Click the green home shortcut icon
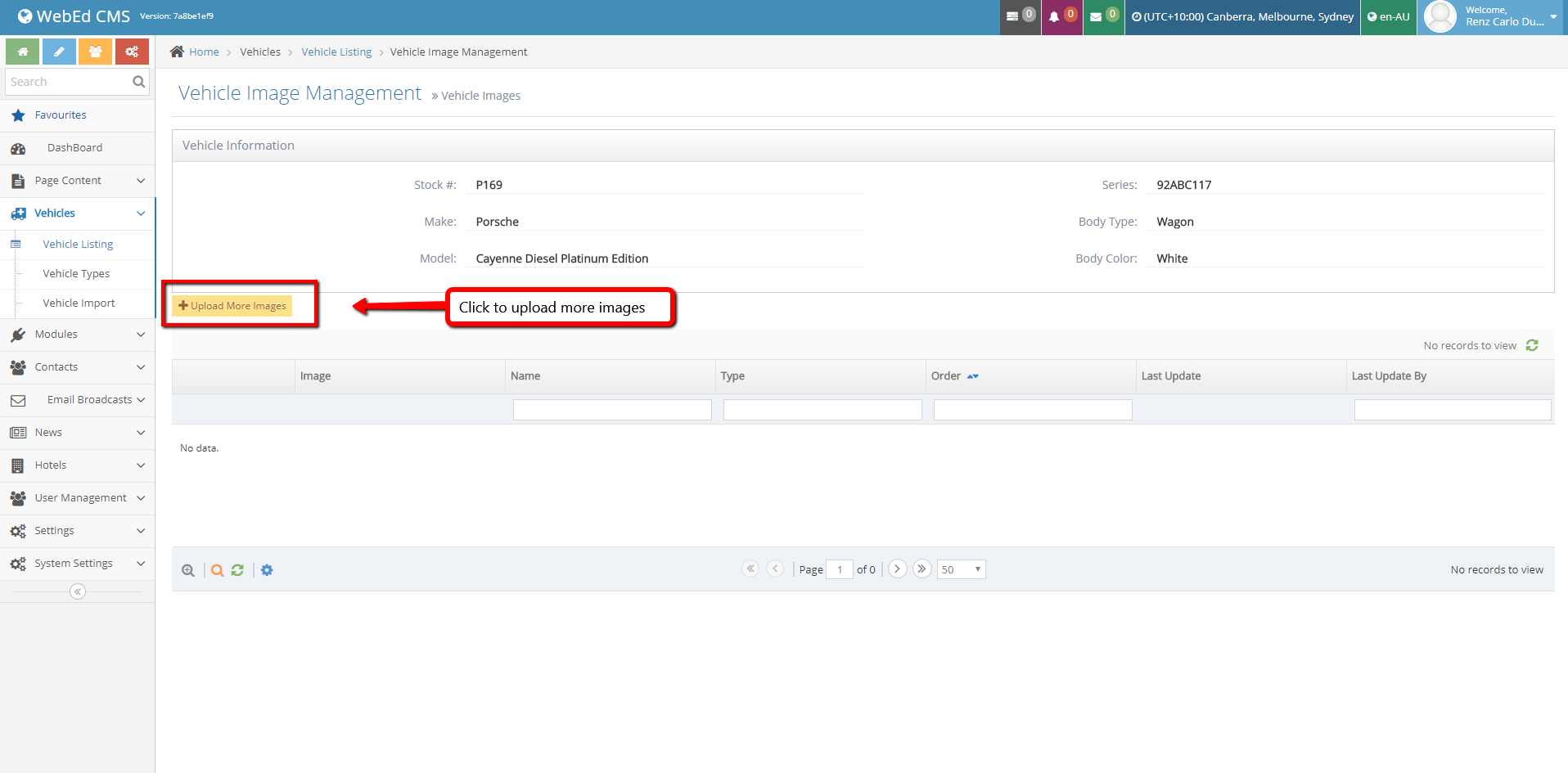 point(23,52)
